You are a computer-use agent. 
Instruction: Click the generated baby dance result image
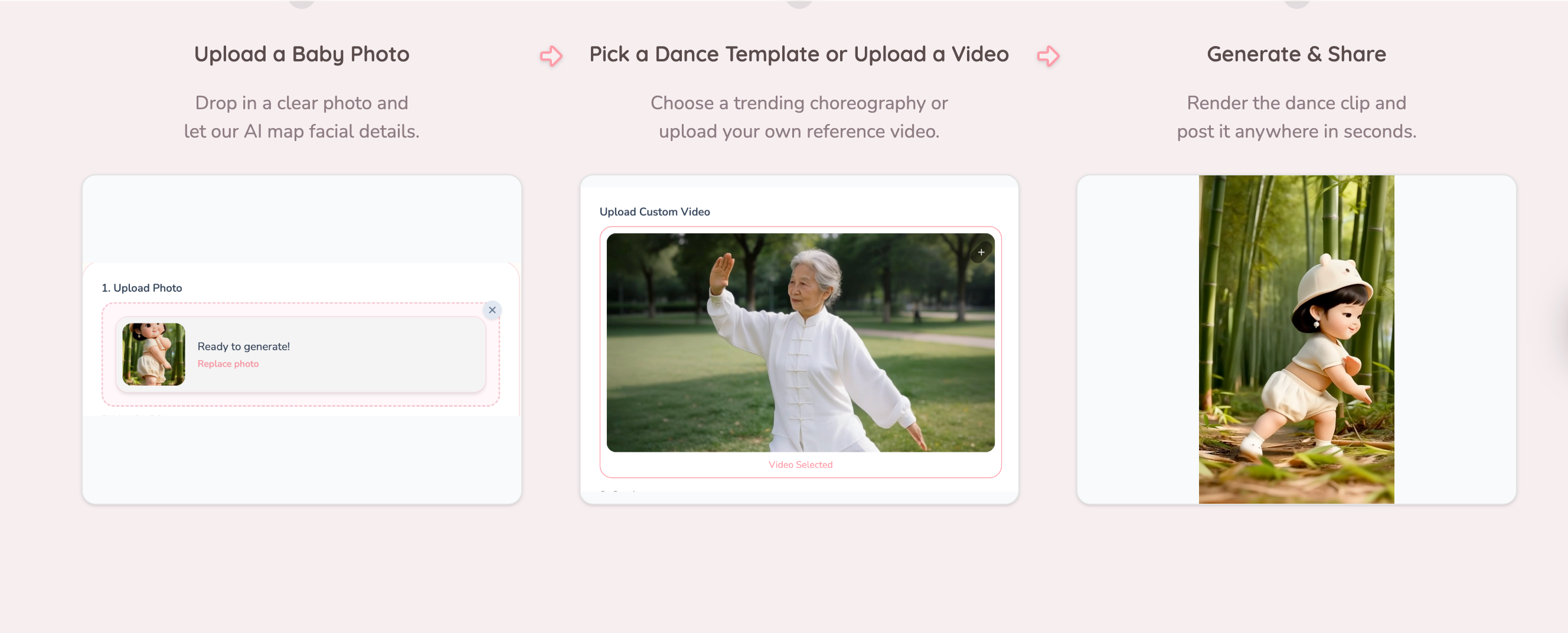pyautogui.click(x=1295, y=339)
